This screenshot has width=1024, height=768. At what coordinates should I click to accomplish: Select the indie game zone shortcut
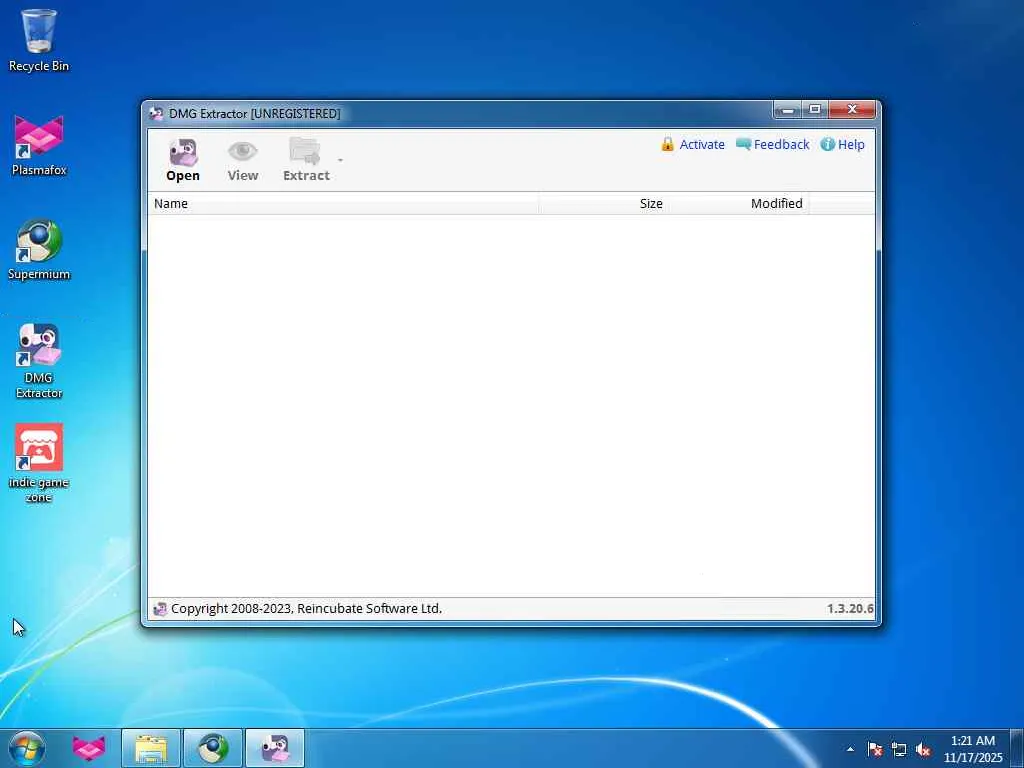click(x=39, y=464)
